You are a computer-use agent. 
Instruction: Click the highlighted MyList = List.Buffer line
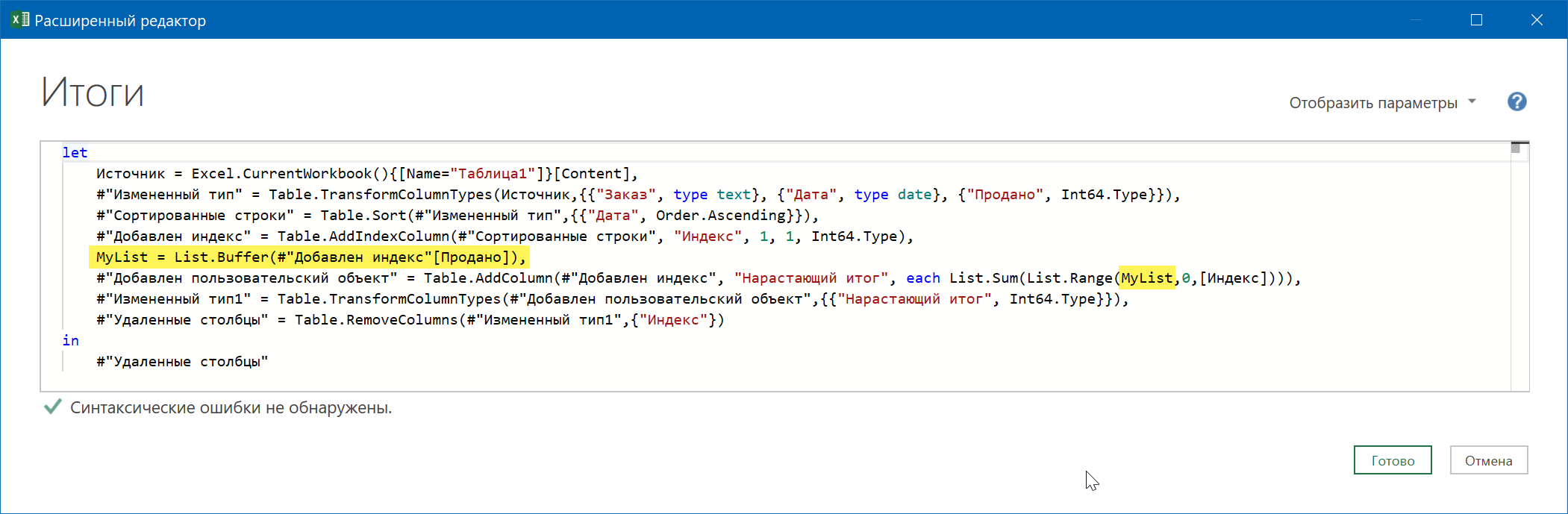click(310, 257)
